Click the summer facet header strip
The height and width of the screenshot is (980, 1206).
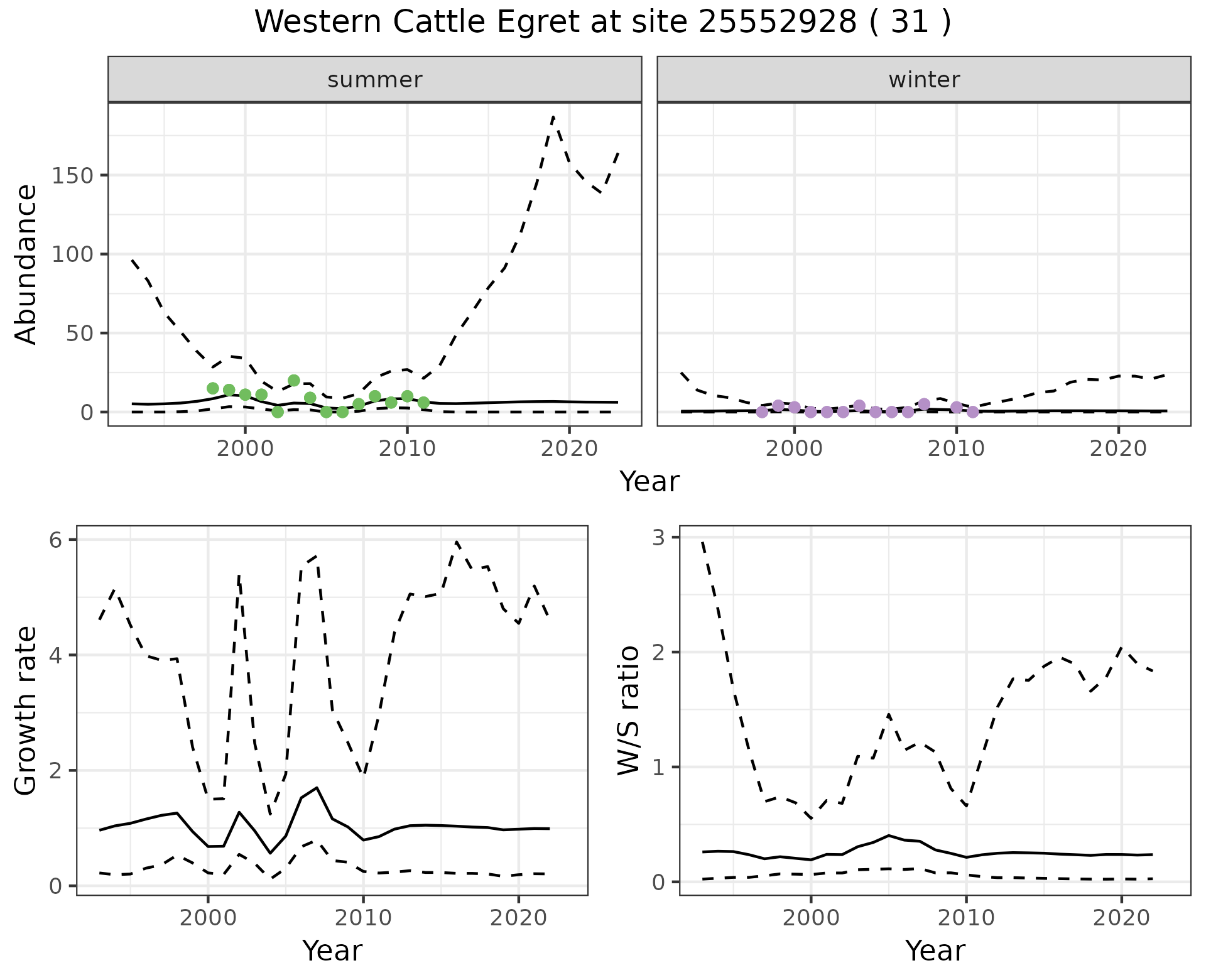point(374,80)
